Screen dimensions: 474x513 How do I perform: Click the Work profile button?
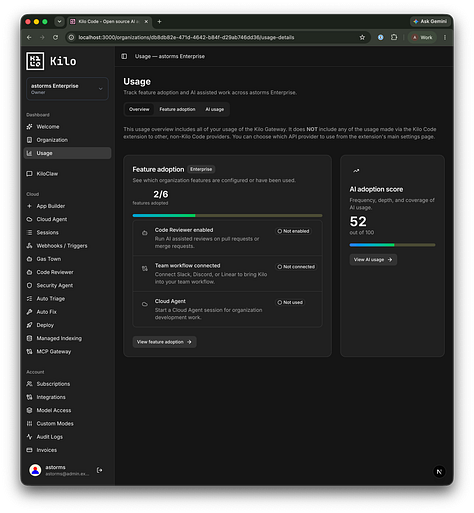click(x=422, y=37)
